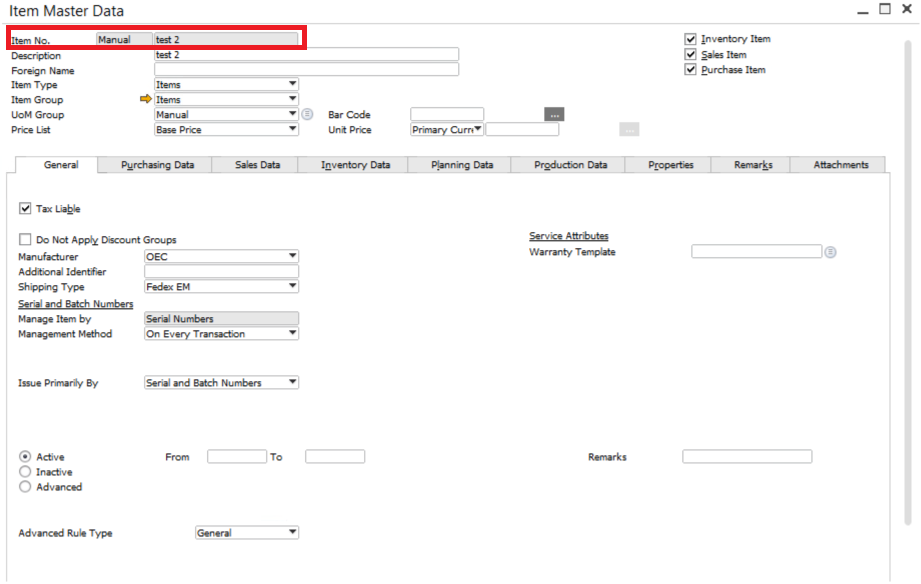The width and height of the screenshot is (921, 584).
Task: Choose the Advanced status option
Action: [23, 487]
